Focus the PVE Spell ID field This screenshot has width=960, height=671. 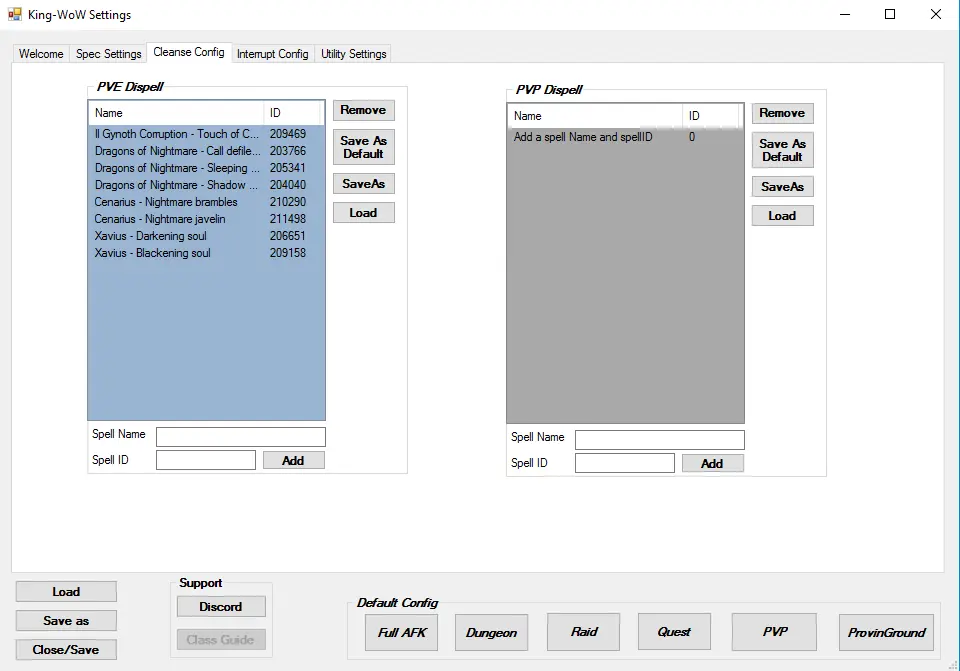[206, 460]
